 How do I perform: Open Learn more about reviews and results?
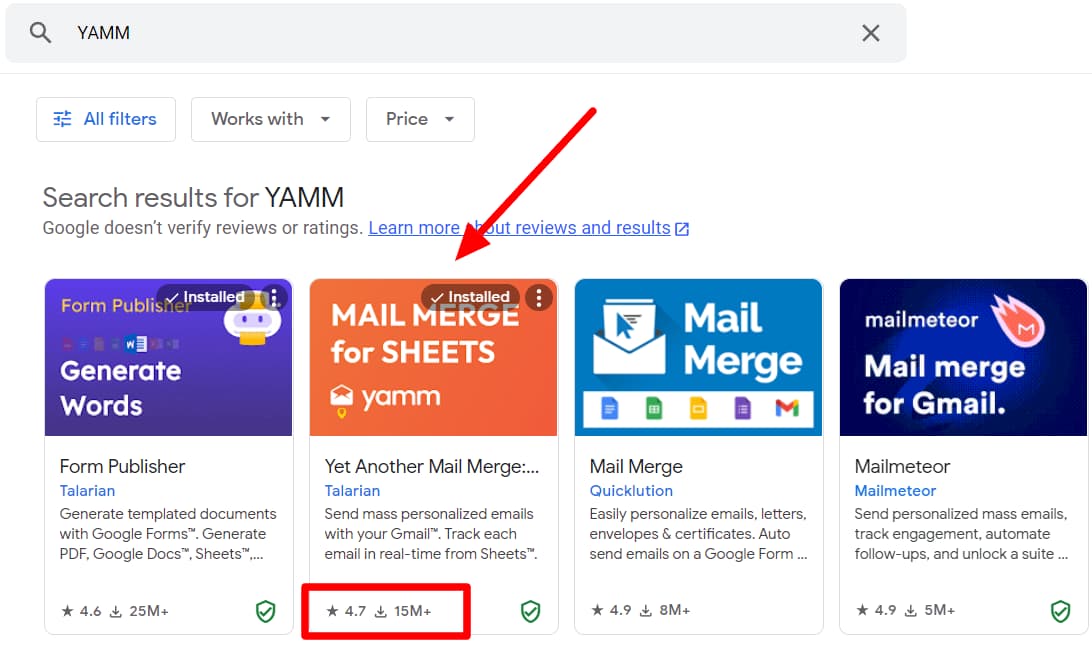519,228
